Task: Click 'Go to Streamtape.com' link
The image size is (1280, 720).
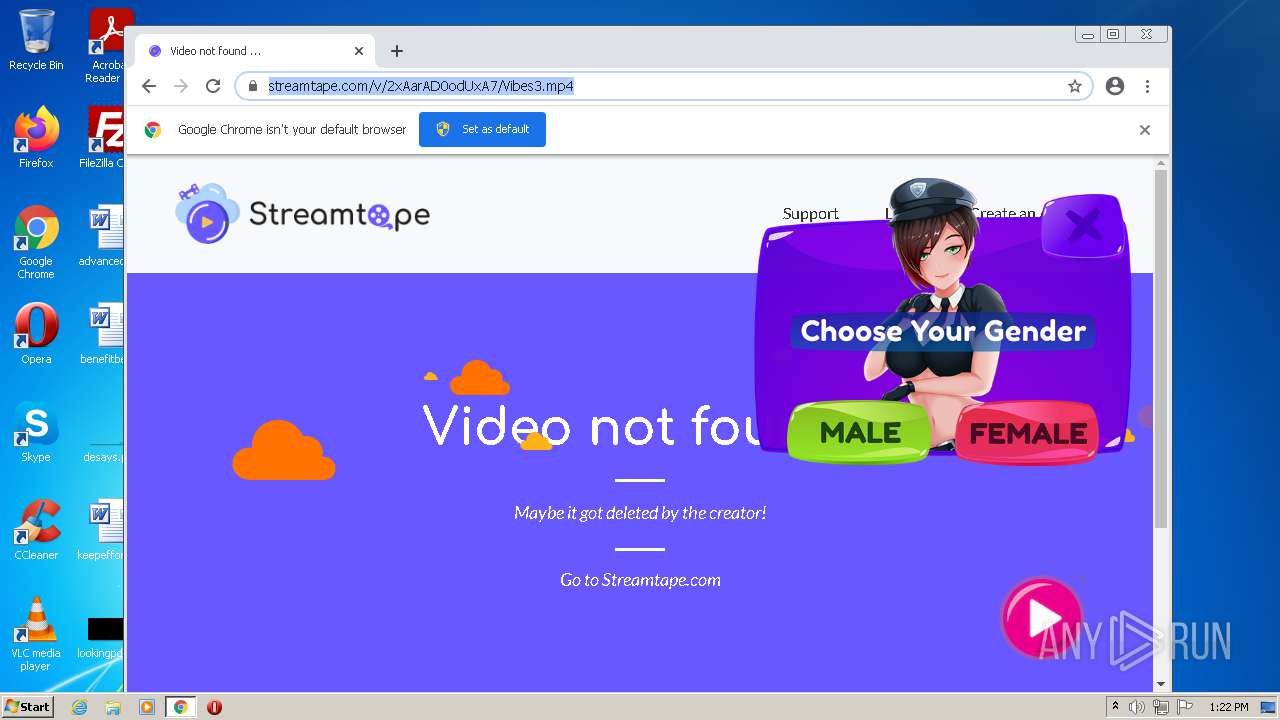Action: (640, 580)
